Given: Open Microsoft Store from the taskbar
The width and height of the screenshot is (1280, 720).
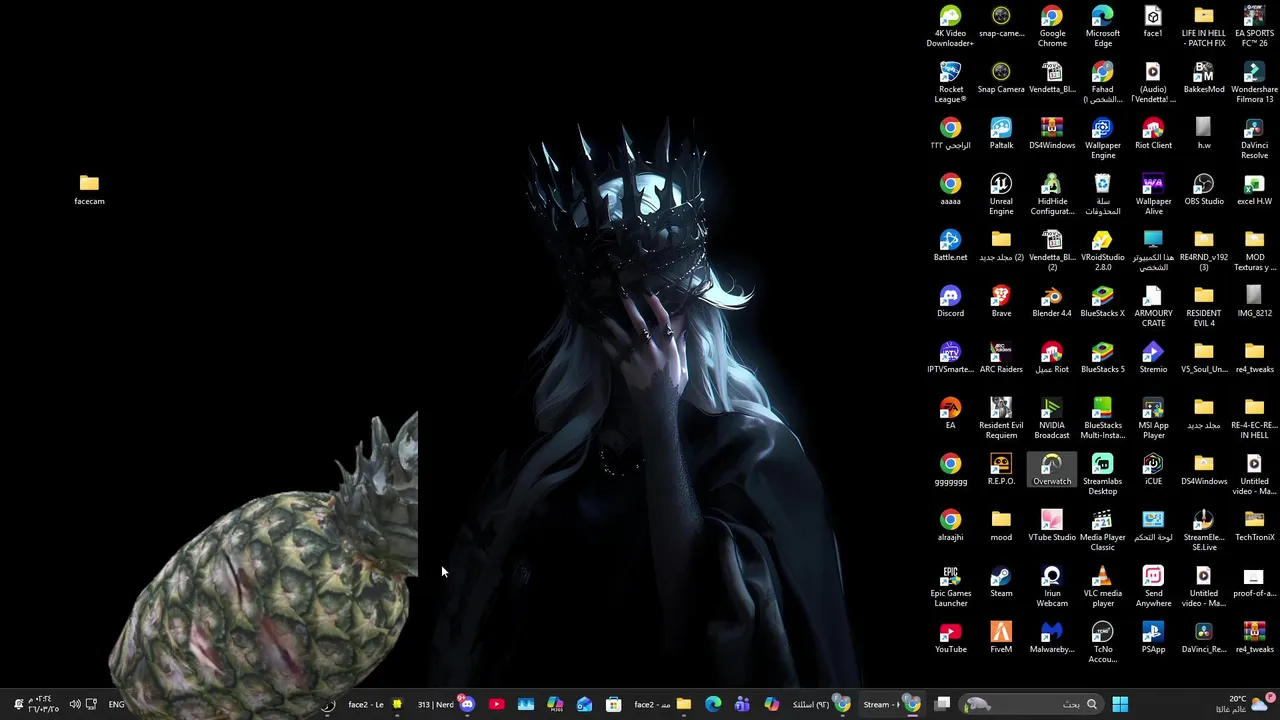Looking at the screenshot, I should 613,704.
